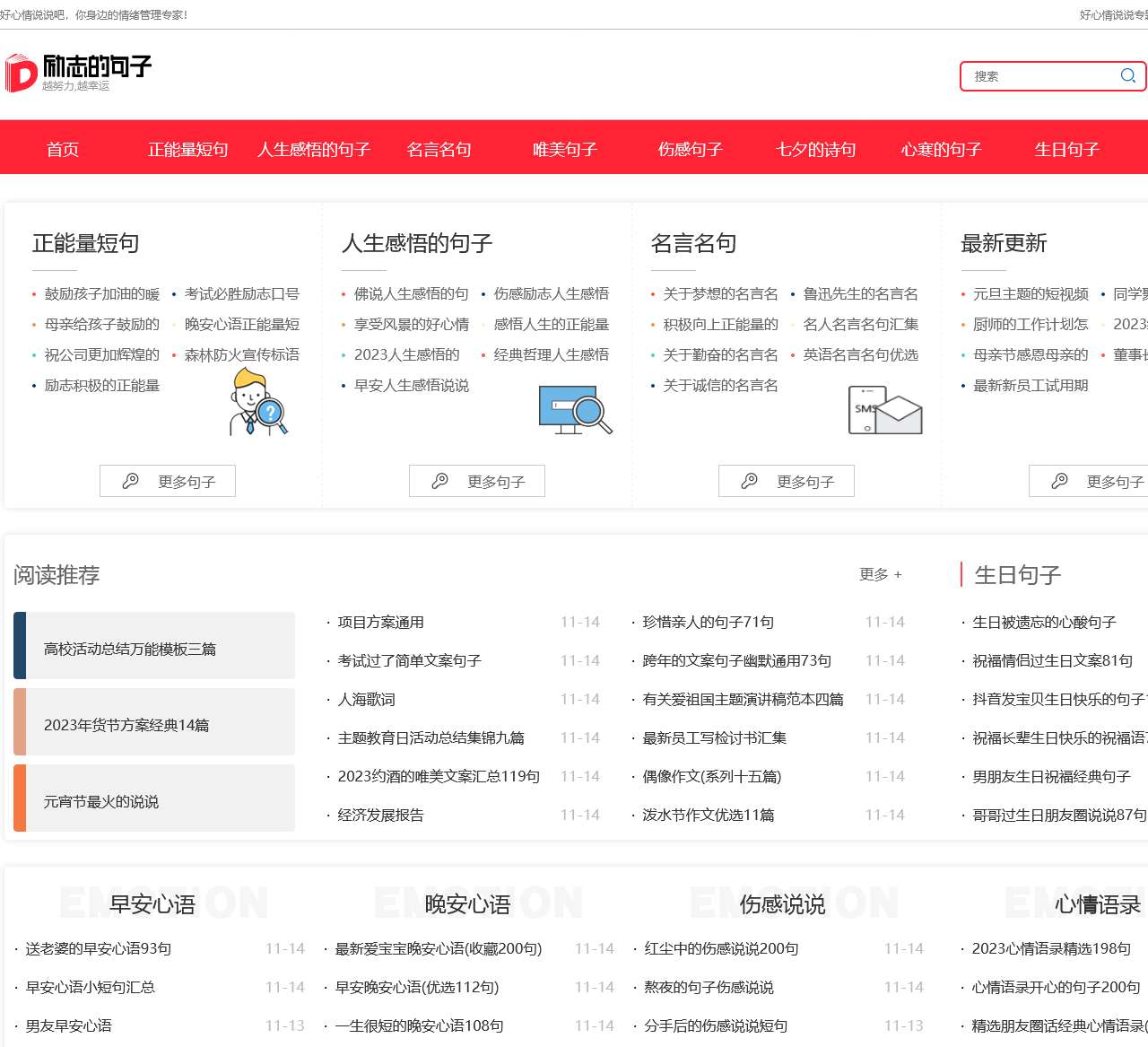Go to 唯美句子 in the navigation bar
Screen dimensions: 1148x1047
click(x=564, y=149)
